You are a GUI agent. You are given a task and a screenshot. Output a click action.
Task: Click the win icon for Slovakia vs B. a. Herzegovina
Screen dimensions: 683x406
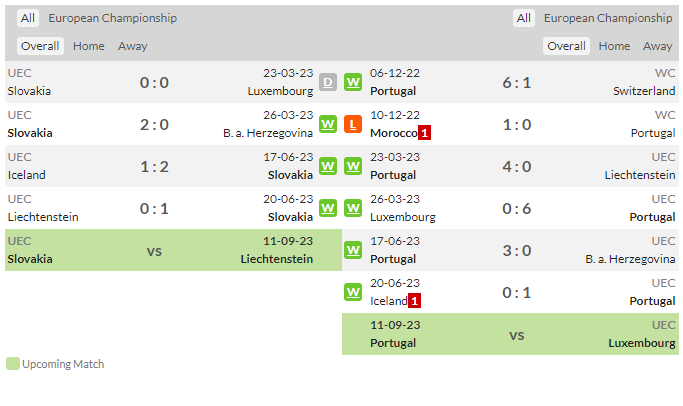tap(328, 124)
